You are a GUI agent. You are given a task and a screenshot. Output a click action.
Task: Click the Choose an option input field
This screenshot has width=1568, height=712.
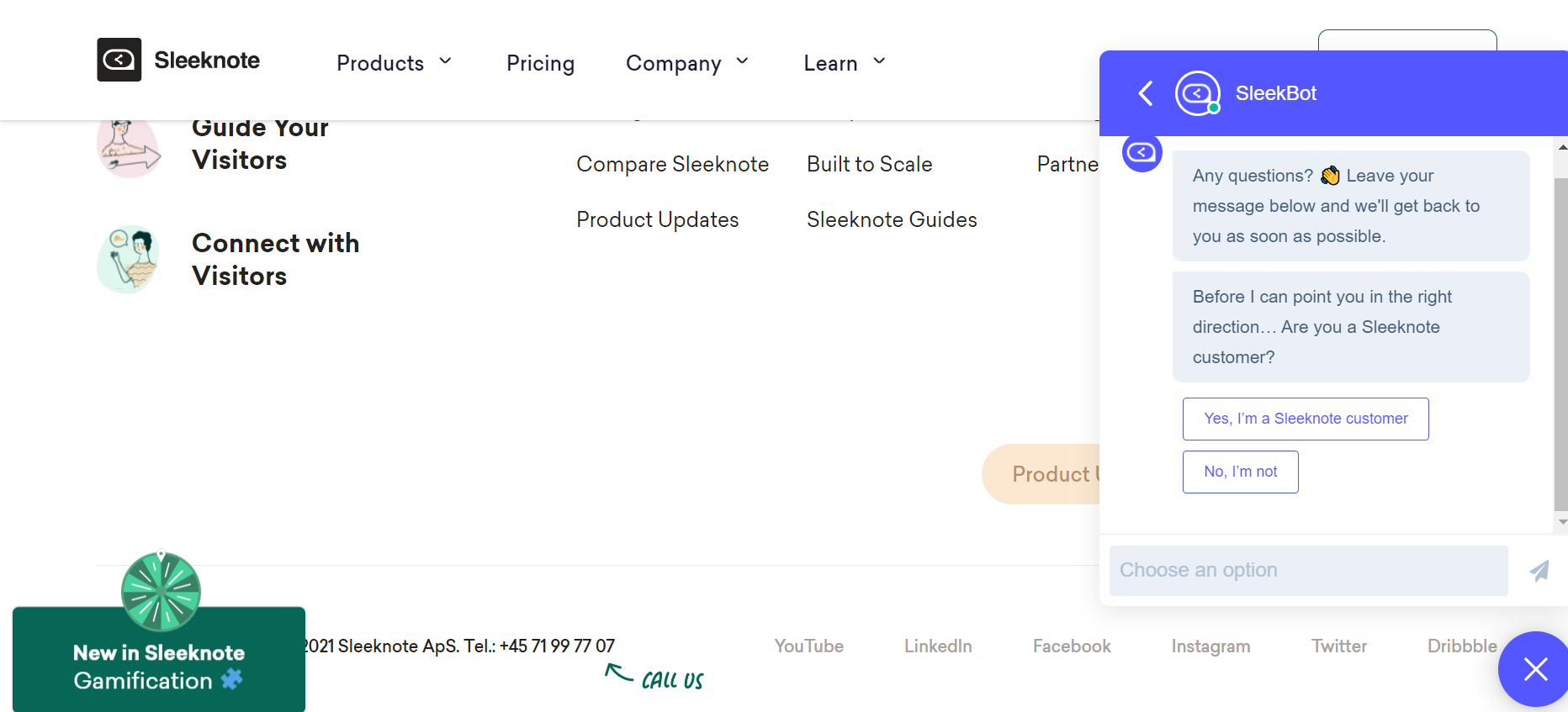pyautogui.click(x=1309, y=571)
